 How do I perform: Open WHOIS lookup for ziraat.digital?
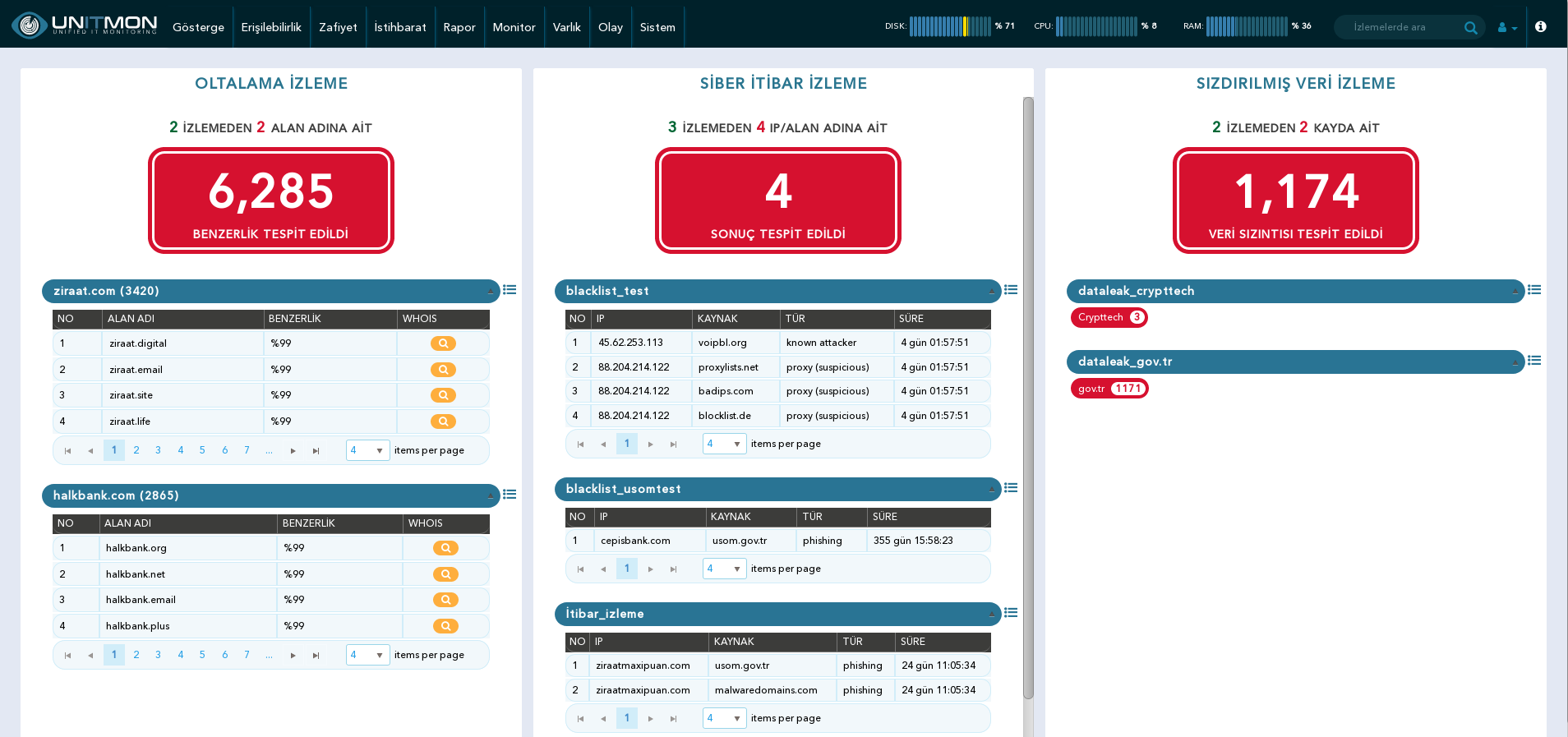443,343
